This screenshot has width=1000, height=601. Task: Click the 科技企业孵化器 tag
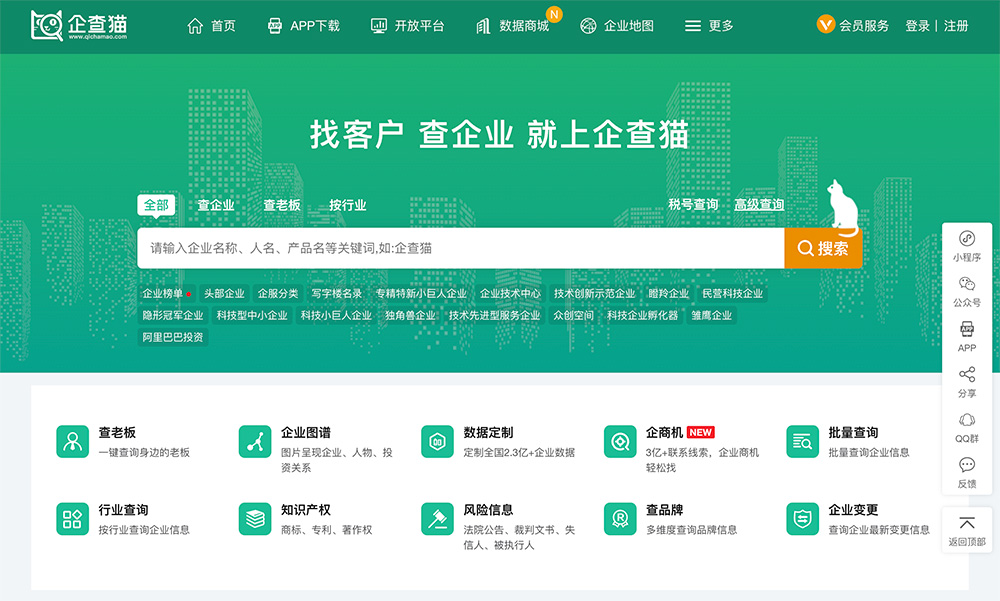click(643, 315)
